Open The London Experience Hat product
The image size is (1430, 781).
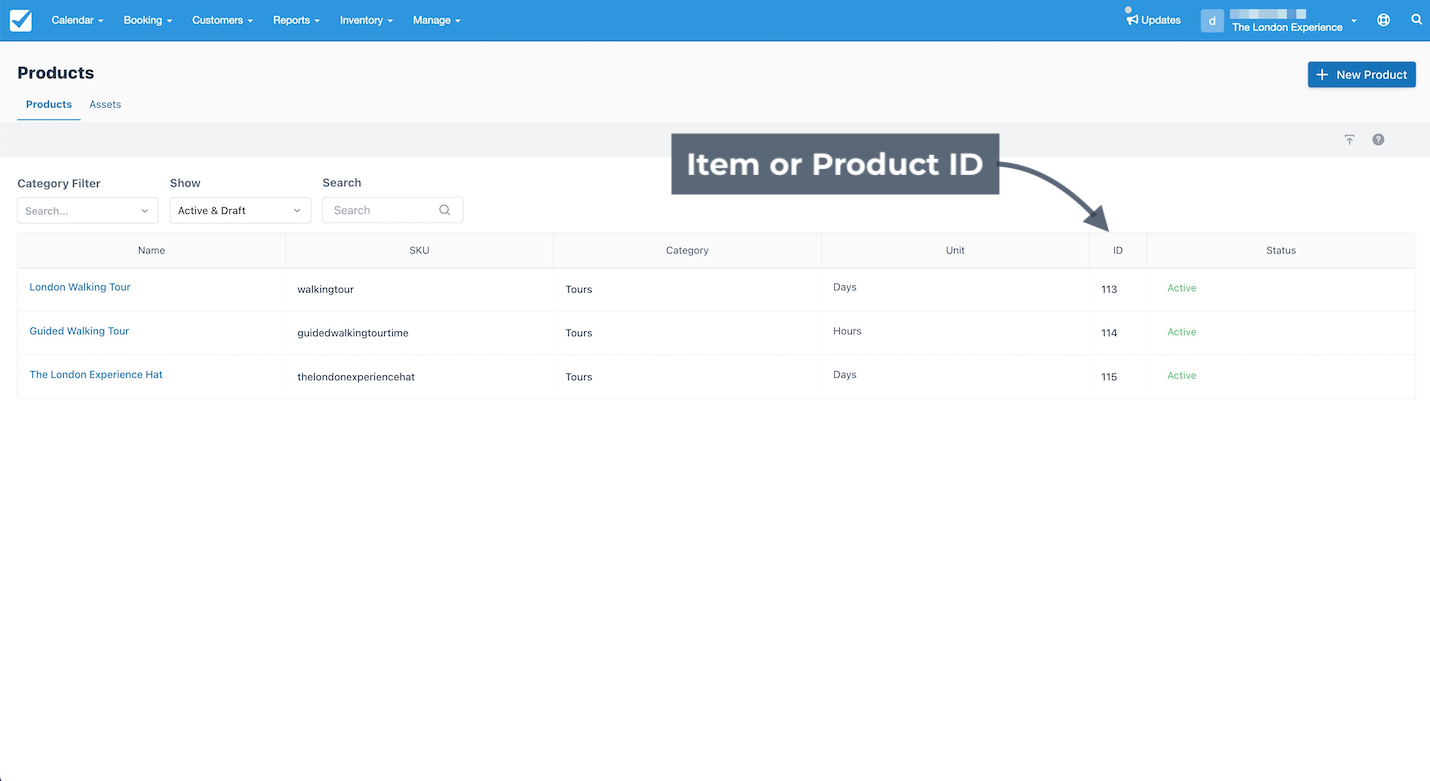(96, 375)
